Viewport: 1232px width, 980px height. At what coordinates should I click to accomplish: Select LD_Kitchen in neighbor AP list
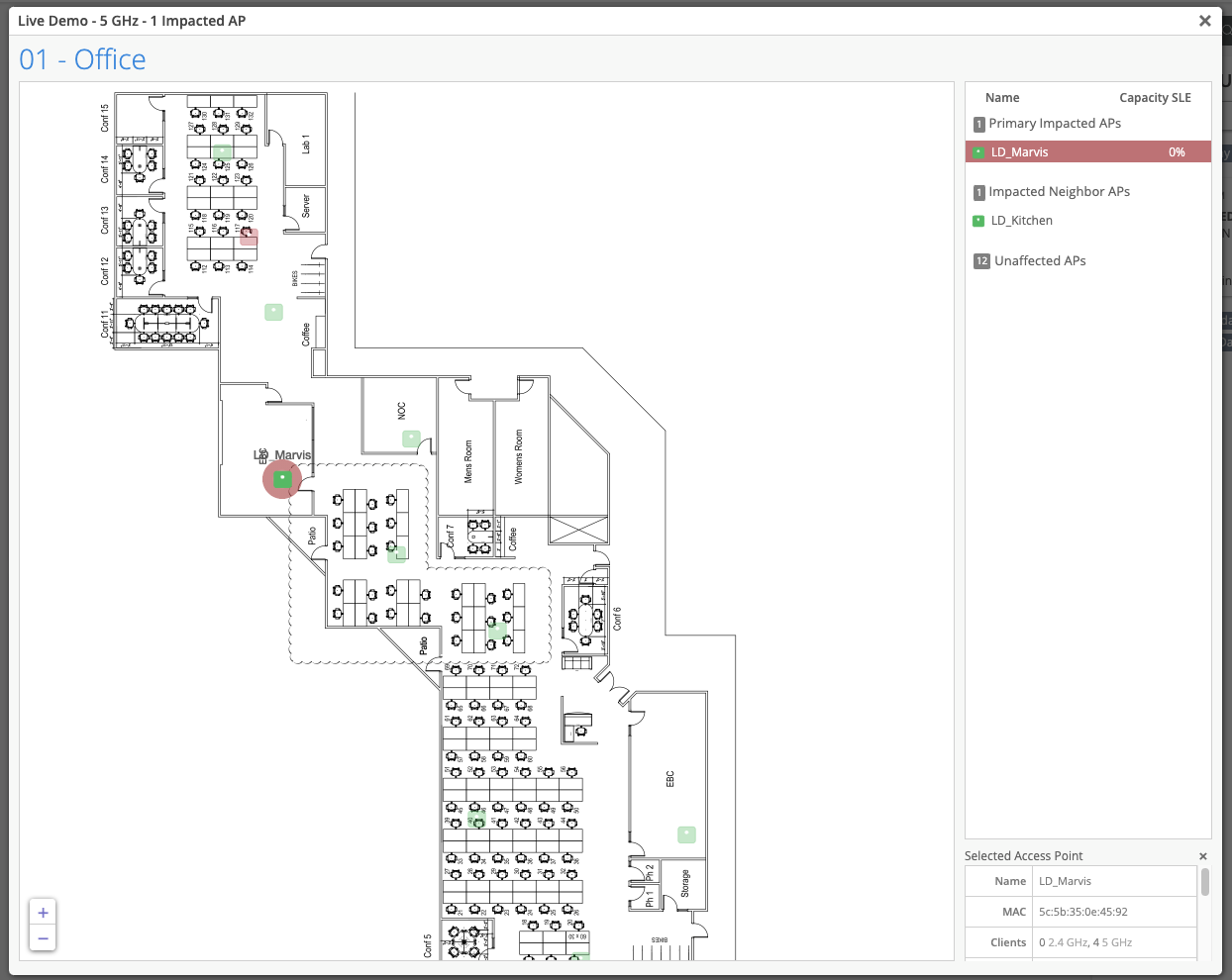(1021, 221)
